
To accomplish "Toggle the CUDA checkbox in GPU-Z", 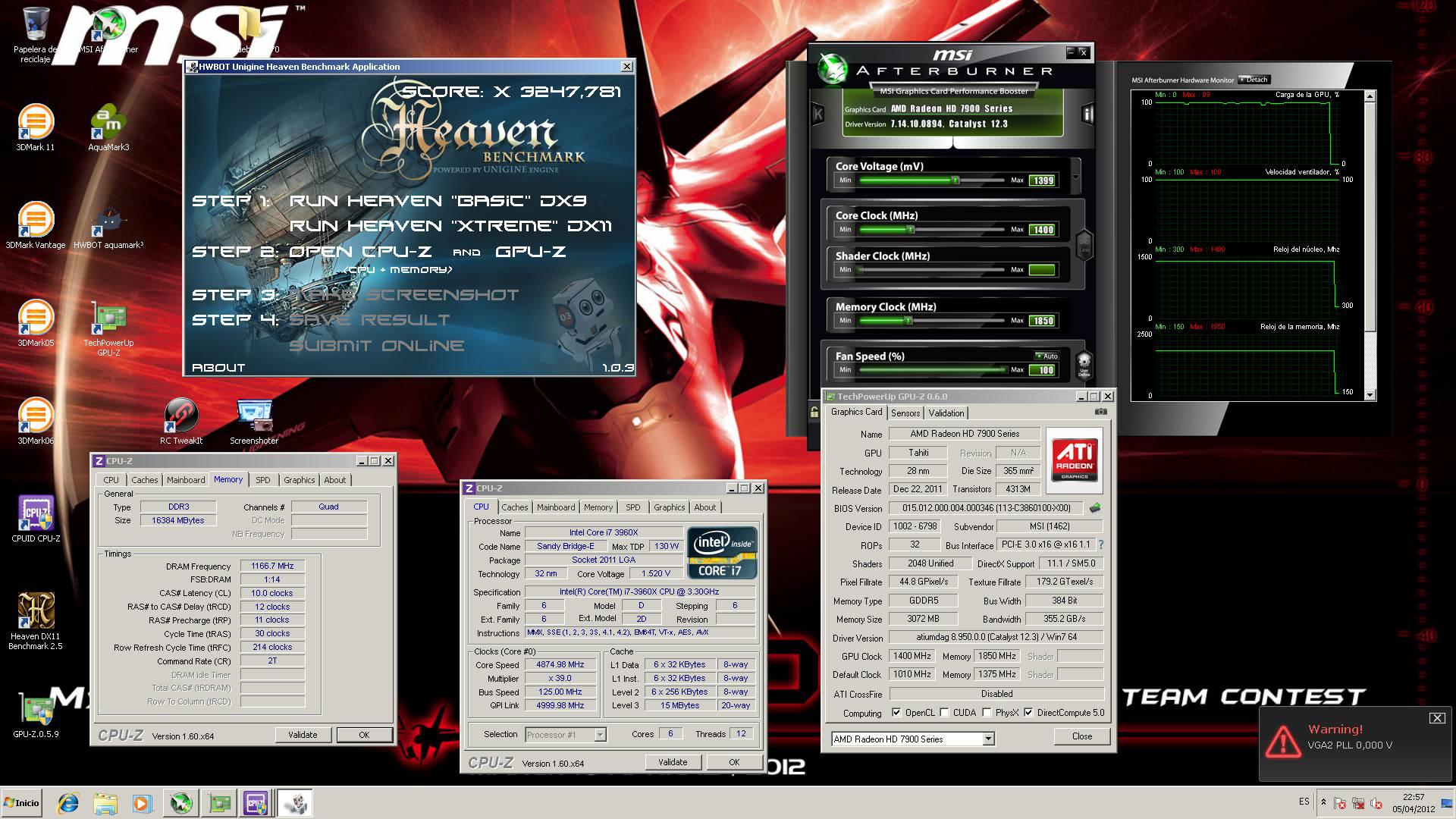I will pyautogui.click(x=944, y=713).
